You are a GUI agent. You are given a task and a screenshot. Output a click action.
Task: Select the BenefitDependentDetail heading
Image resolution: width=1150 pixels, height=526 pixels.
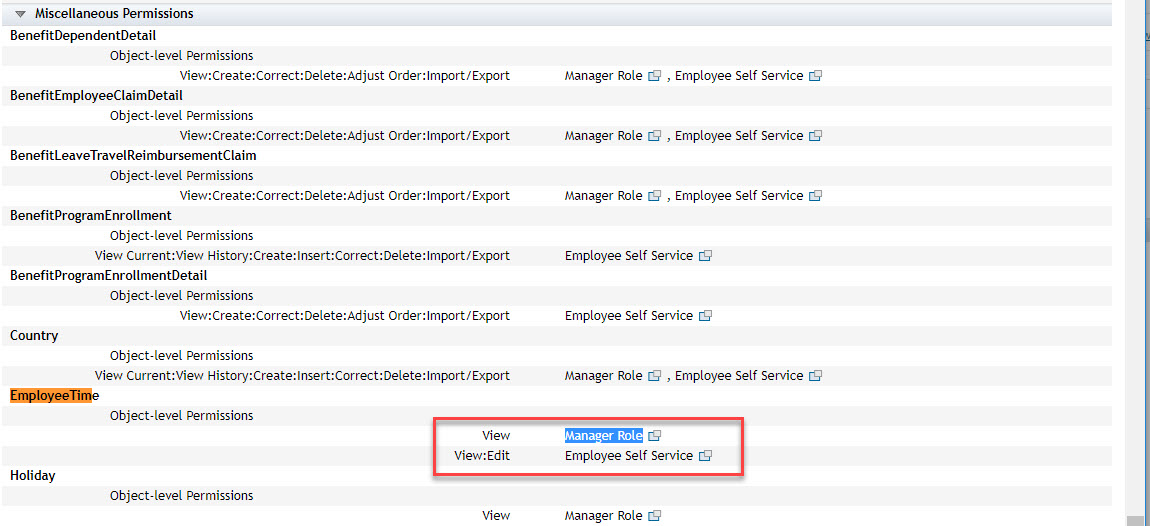point(83,35)
